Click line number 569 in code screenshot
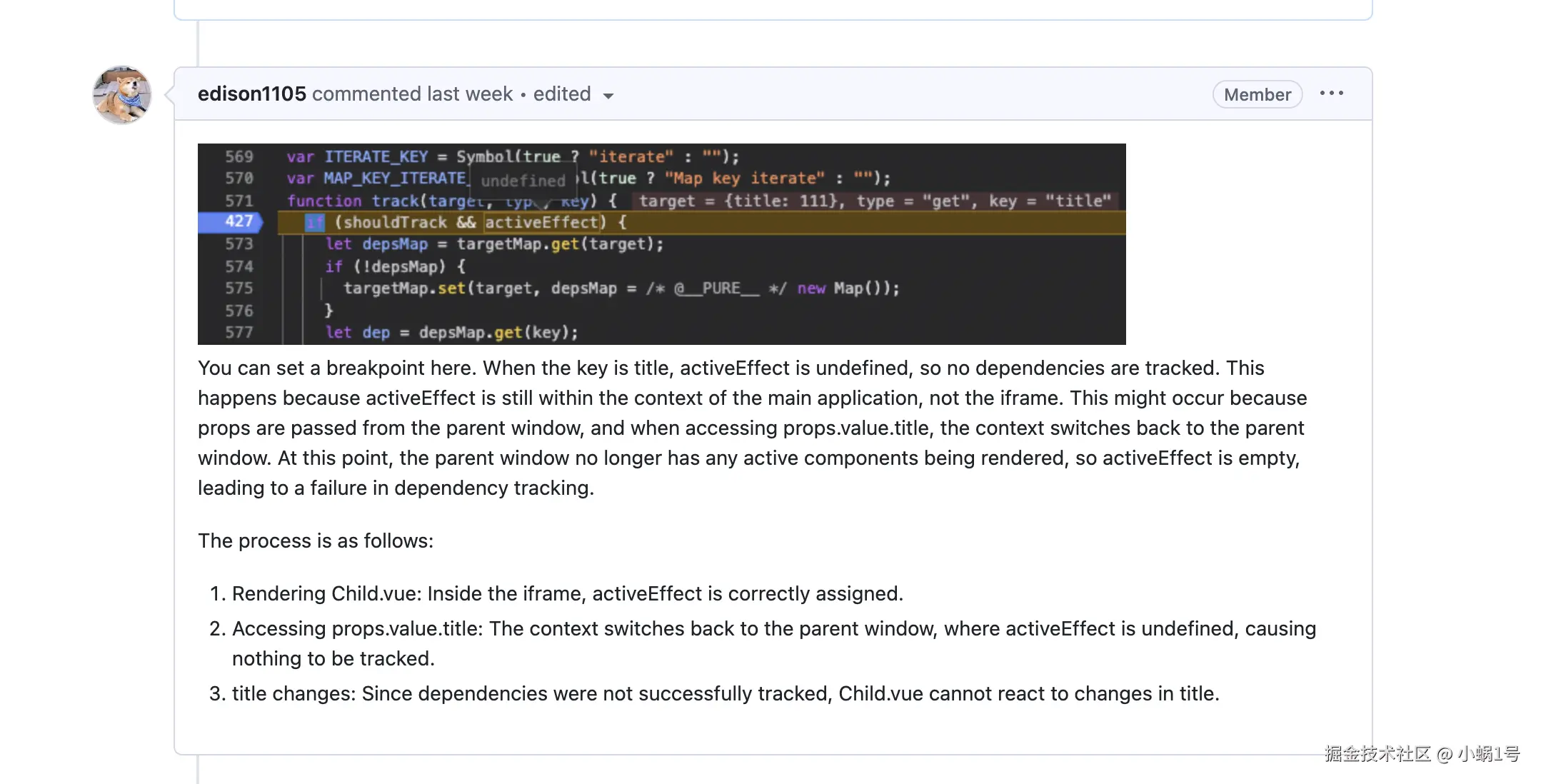1541x784 pixels. pos(239,156)
